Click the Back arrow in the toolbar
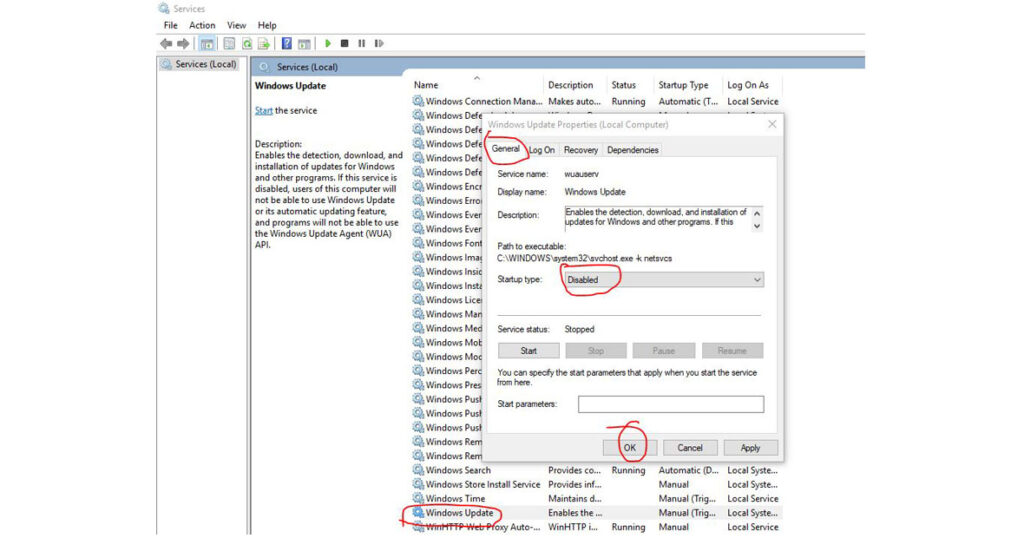1024x545 pixels. (x=166, y=44)
